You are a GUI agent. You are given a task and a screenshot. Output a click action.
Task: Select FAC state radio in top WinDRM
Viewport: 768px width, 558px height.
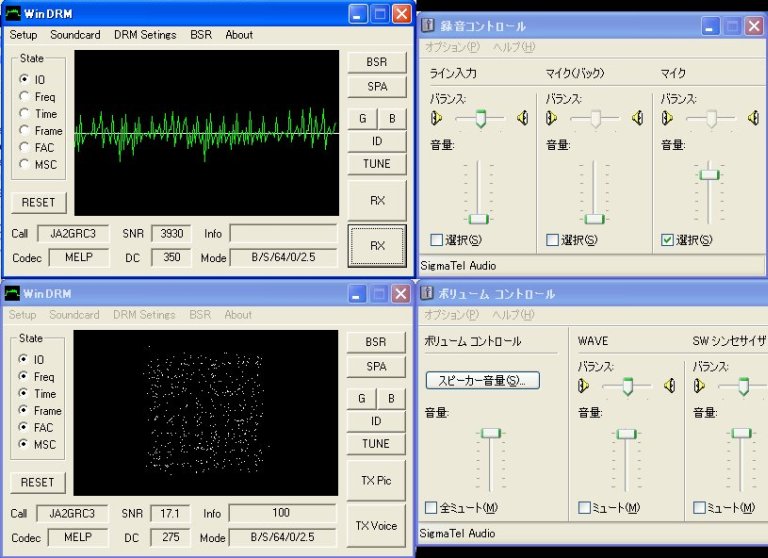pos(24,147)
